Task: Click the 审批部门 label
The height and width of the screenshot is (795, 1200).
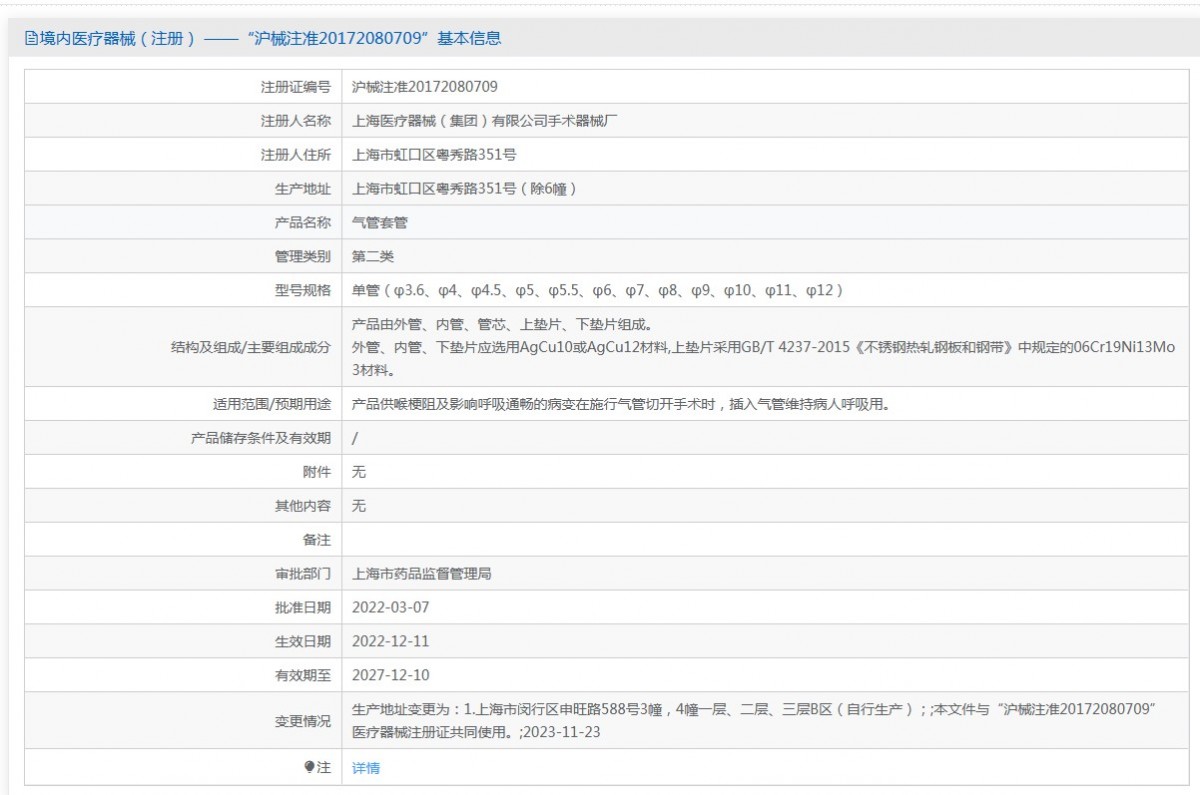Action: [303, 574]
